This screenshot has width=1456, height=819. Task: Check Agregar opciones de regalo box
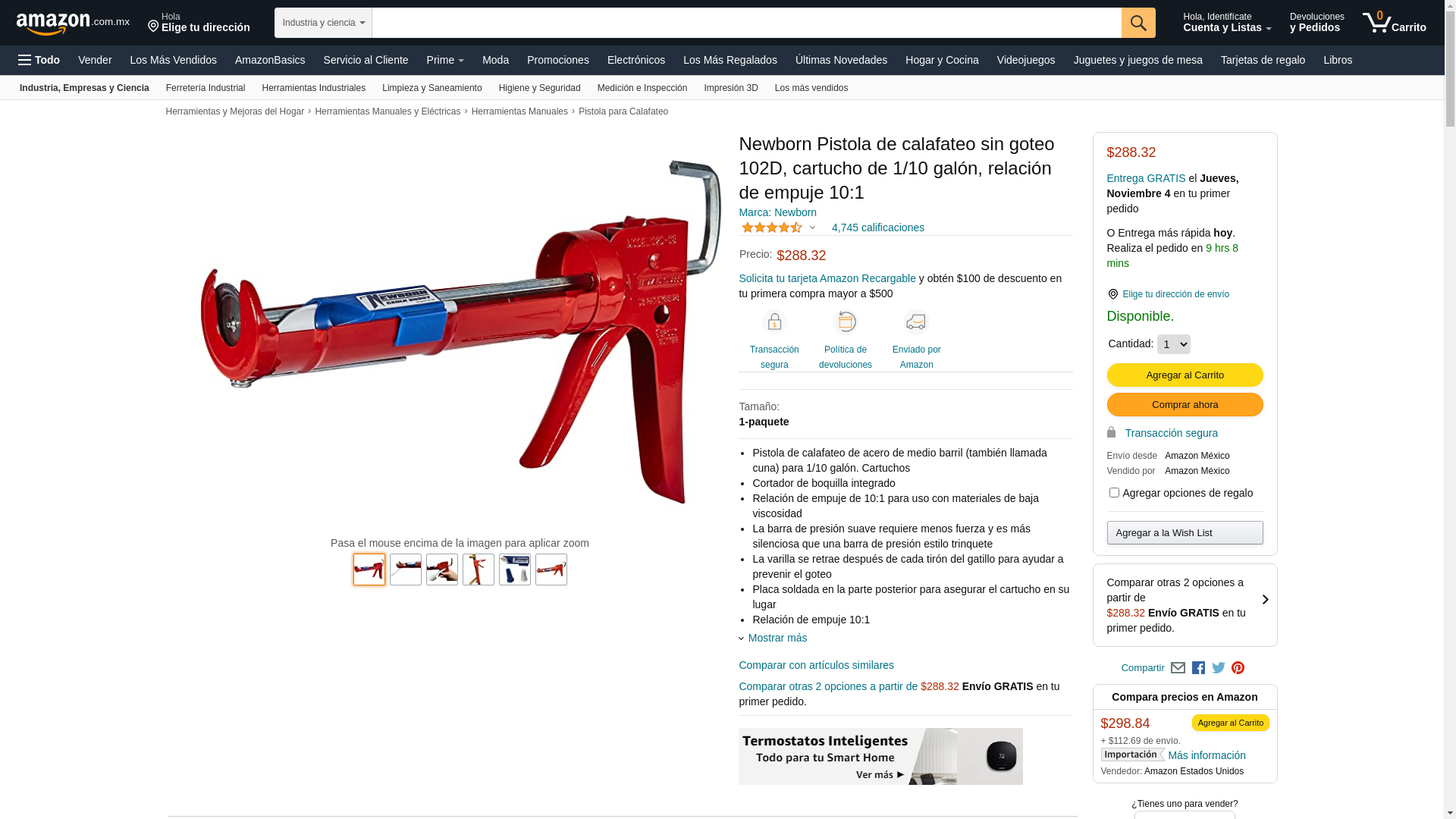pyautogui.click(x=1113, y=493)
